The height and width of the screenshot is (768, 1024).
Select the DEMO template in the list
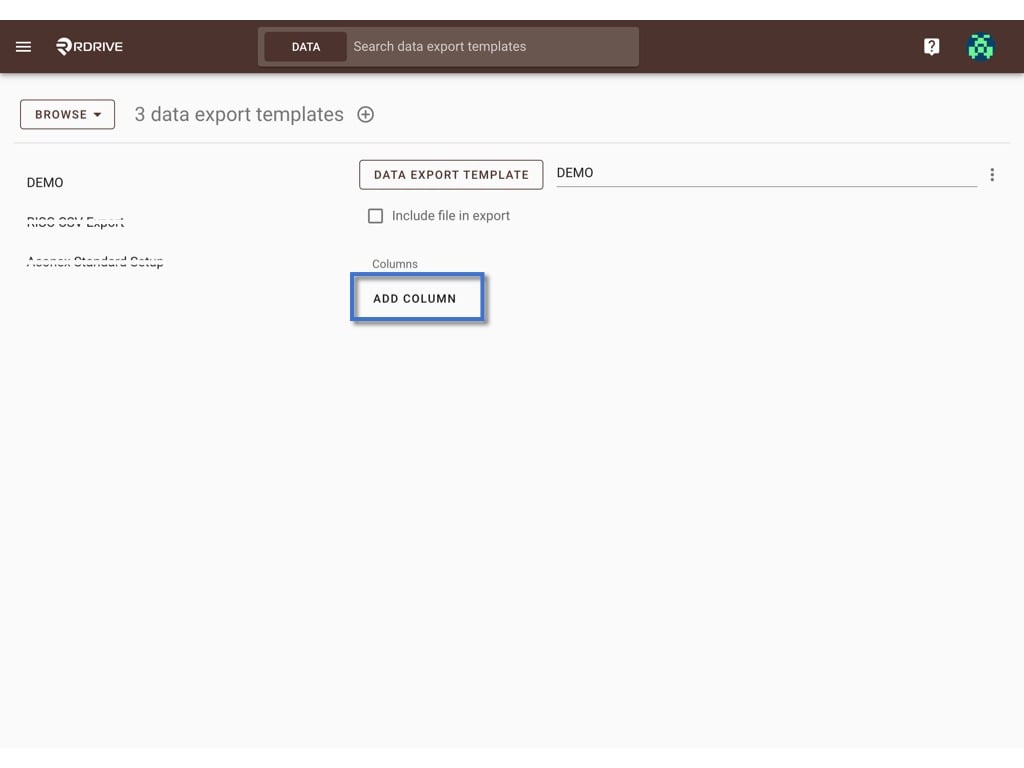click(45, 182)
